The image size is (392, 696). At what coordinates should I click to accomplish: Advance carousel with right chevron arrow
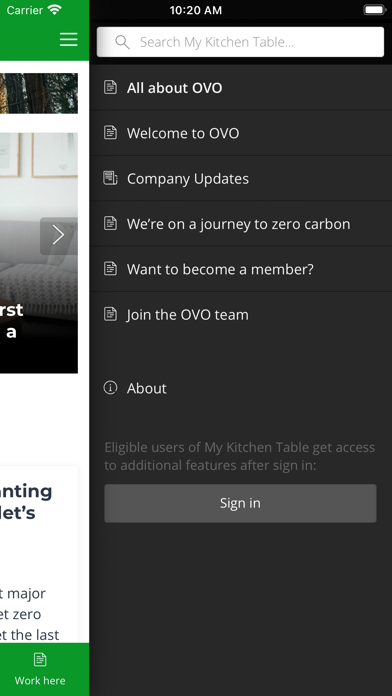[59, 235]
